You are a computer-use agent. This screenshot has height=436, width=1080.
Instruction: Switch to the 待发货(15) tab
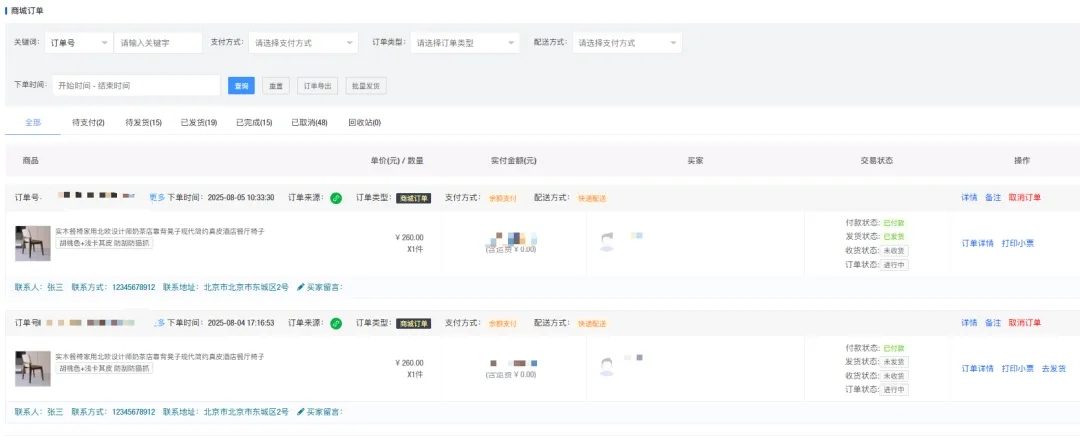pos(143,123)
